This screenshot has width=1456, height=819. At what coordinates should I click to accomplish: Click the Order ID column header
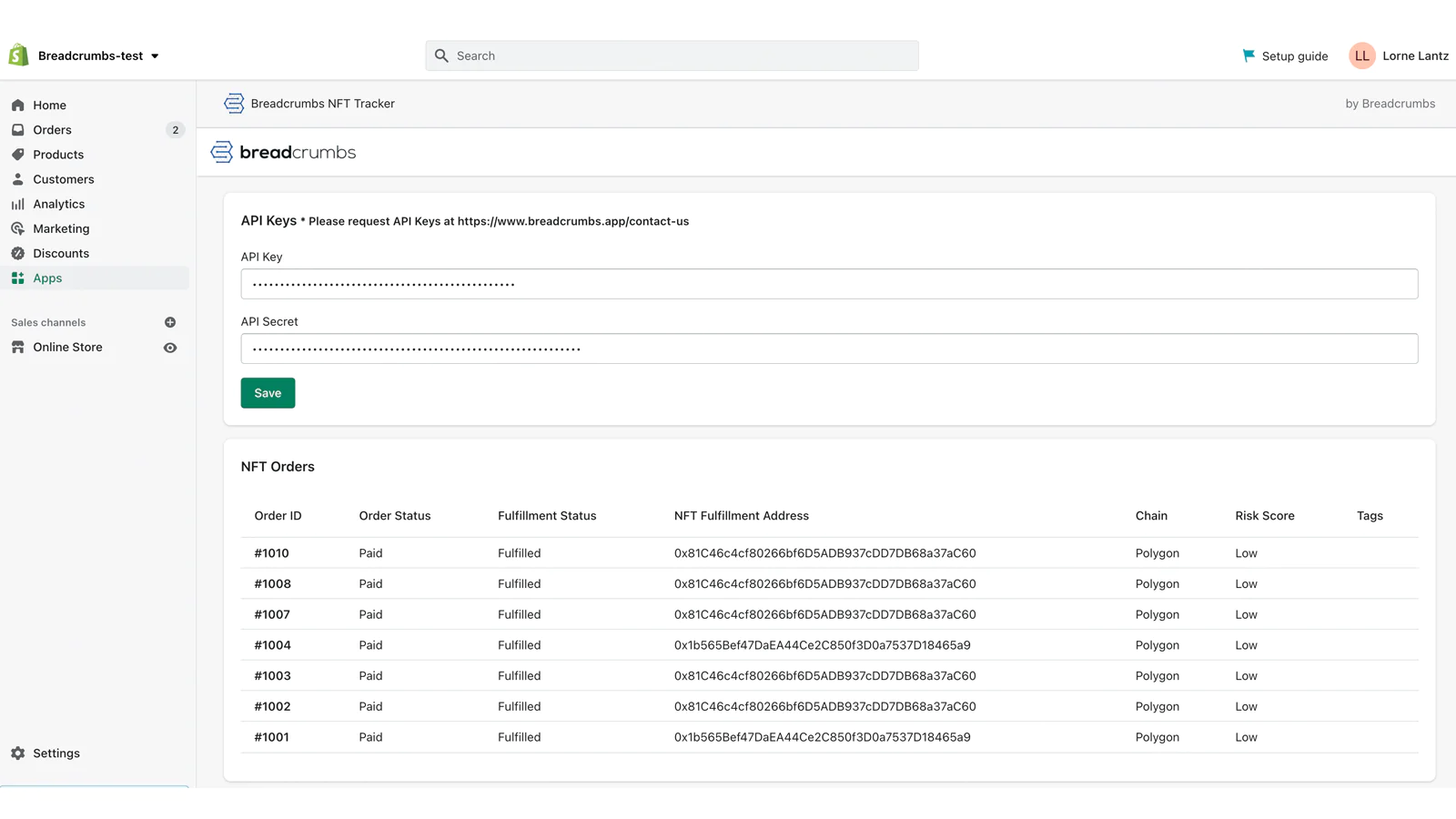coord(278,516)
